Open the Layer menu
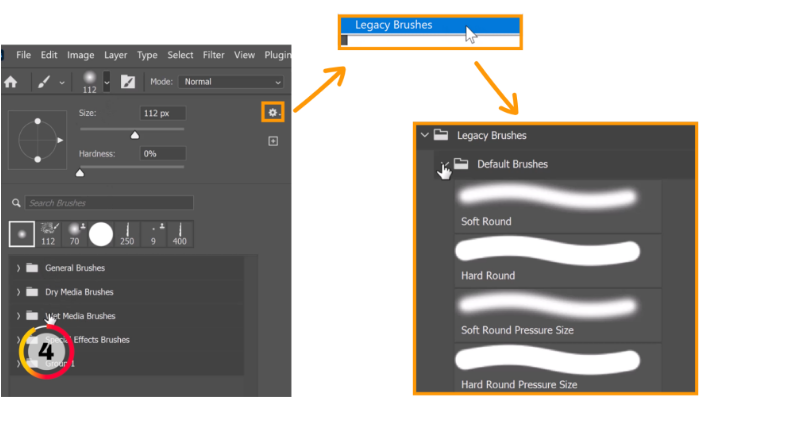This screenshot has width=795, height=448. pos(116,55)
